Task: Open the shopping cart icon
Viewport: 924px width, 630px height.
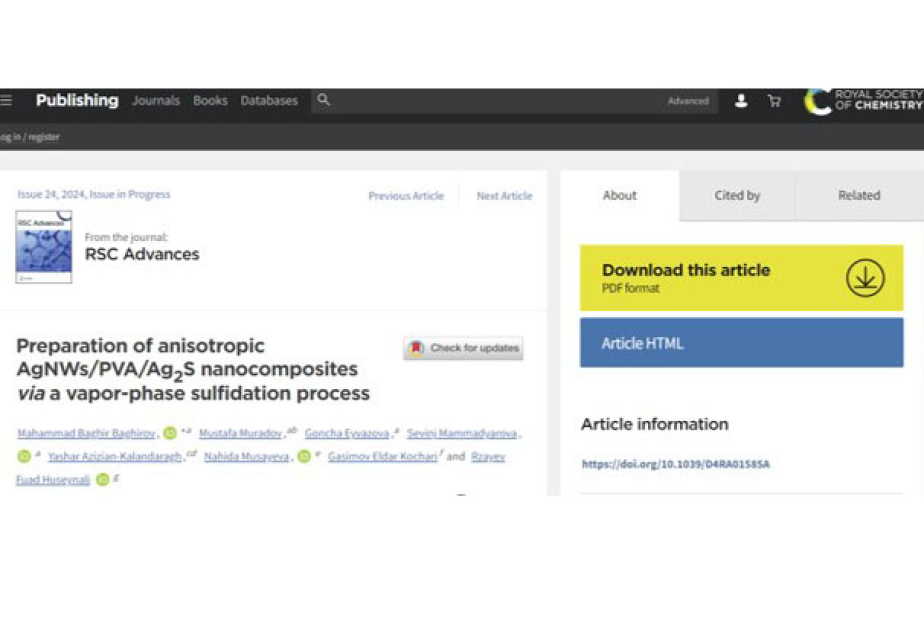Action: [774, 101]
